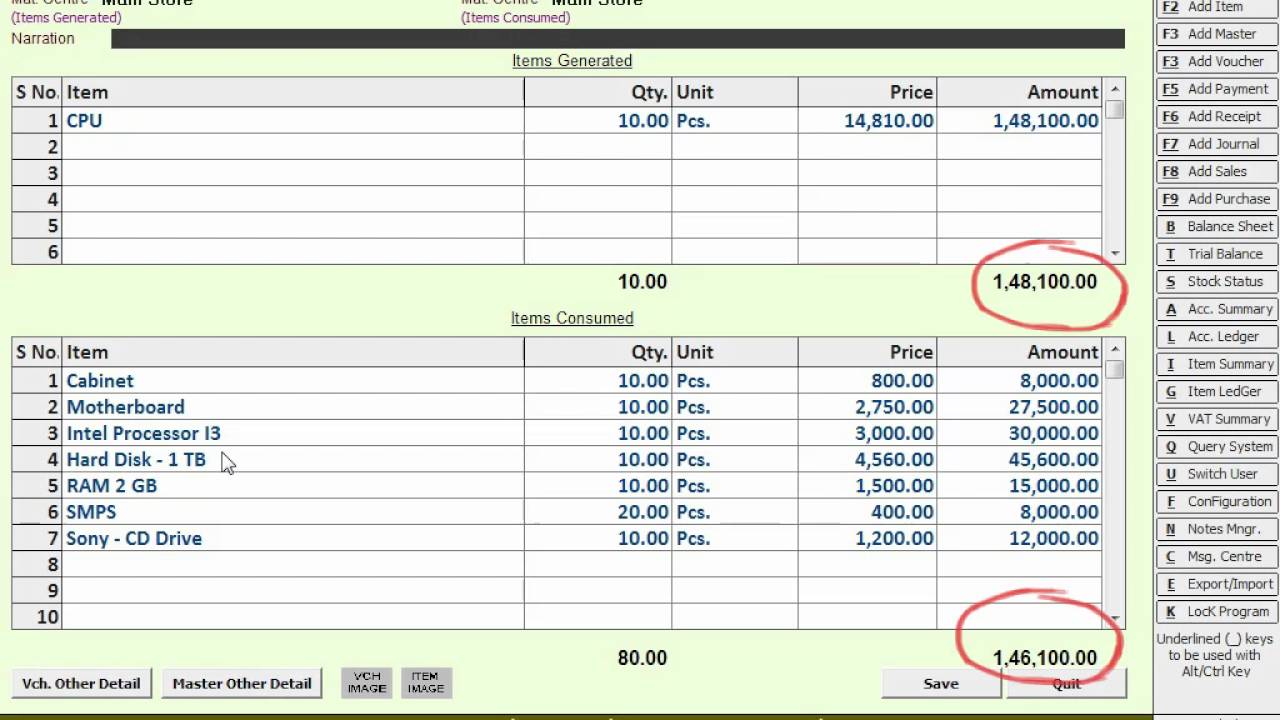Open the Trial Balance report
Viewport: 1280px width, 720px height.
[1217, 254]
